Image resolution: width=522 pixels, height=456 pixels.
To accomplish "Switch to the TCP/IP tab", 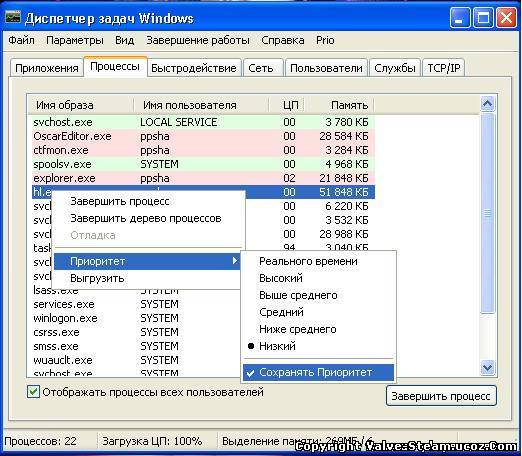I will pyautogui.click(x=444, y=68).
